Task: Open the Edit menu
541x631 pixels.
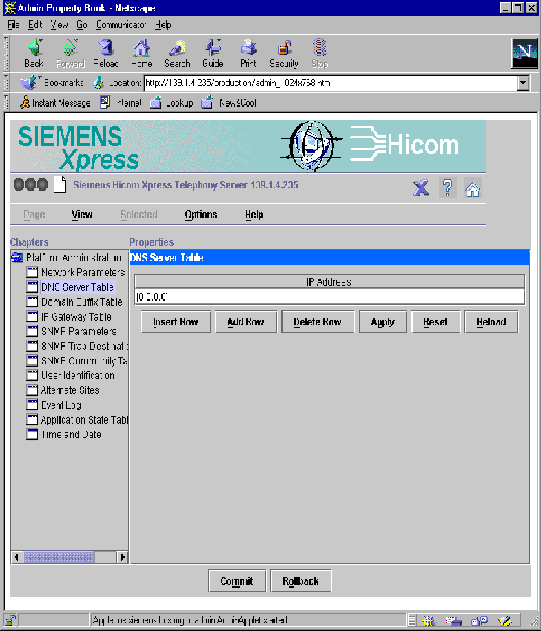Action: [x=35, y=25]
